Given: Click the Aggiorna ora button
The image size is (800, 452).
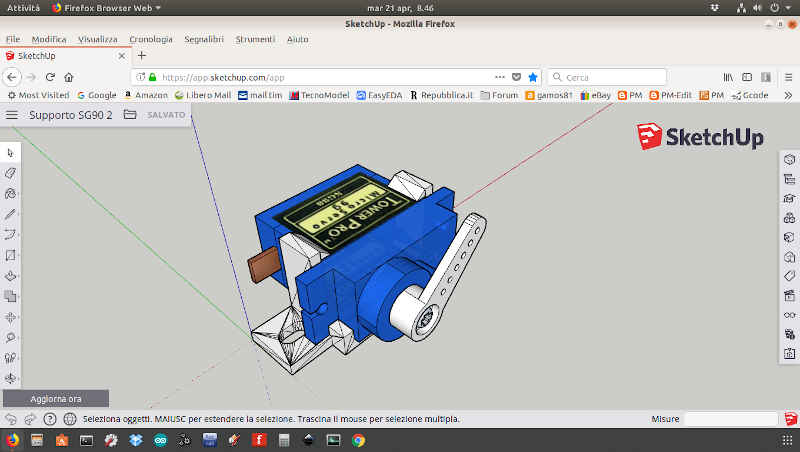Looking at the screenshot, I should 55,398.
